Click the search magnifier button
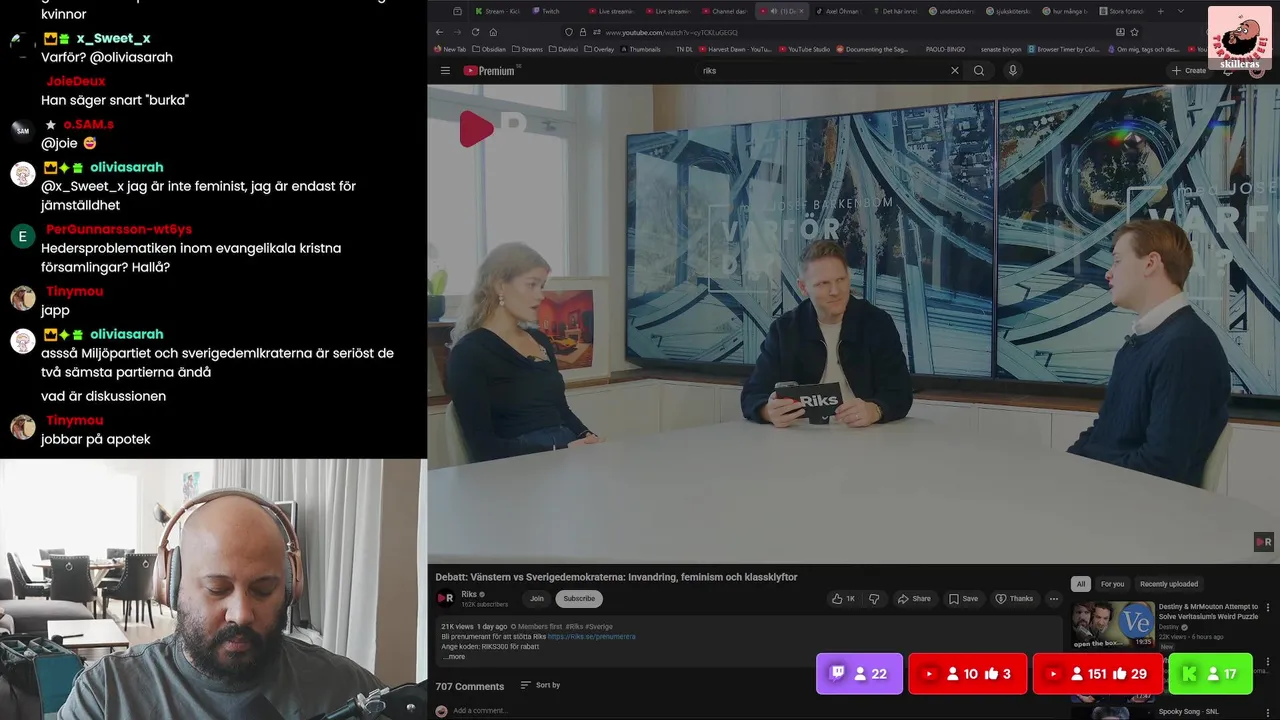This screenshot has width=1280, height=720. [x=979, y=71]
